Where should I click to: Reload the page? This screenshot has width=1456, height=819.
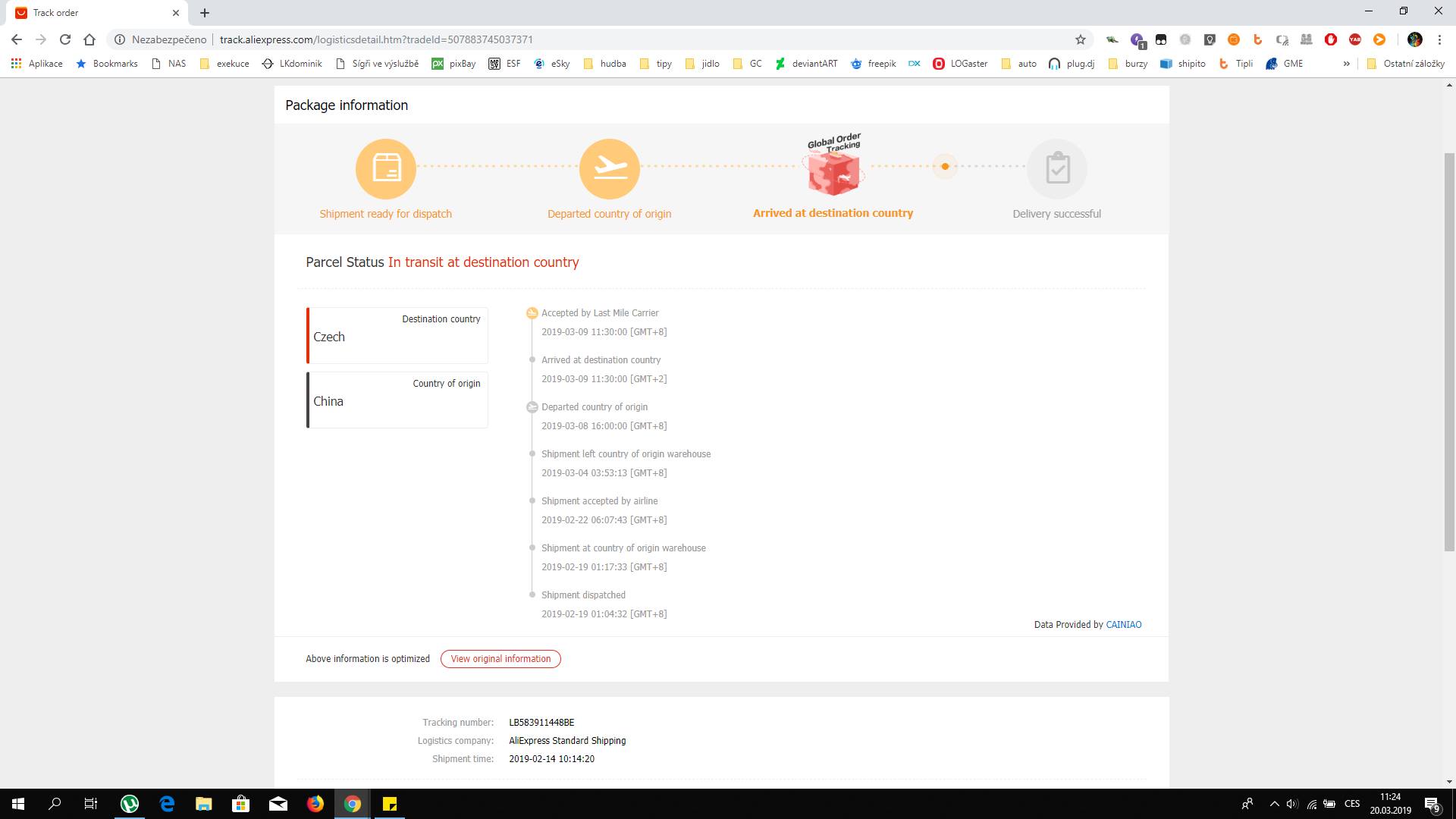(65, 39)
